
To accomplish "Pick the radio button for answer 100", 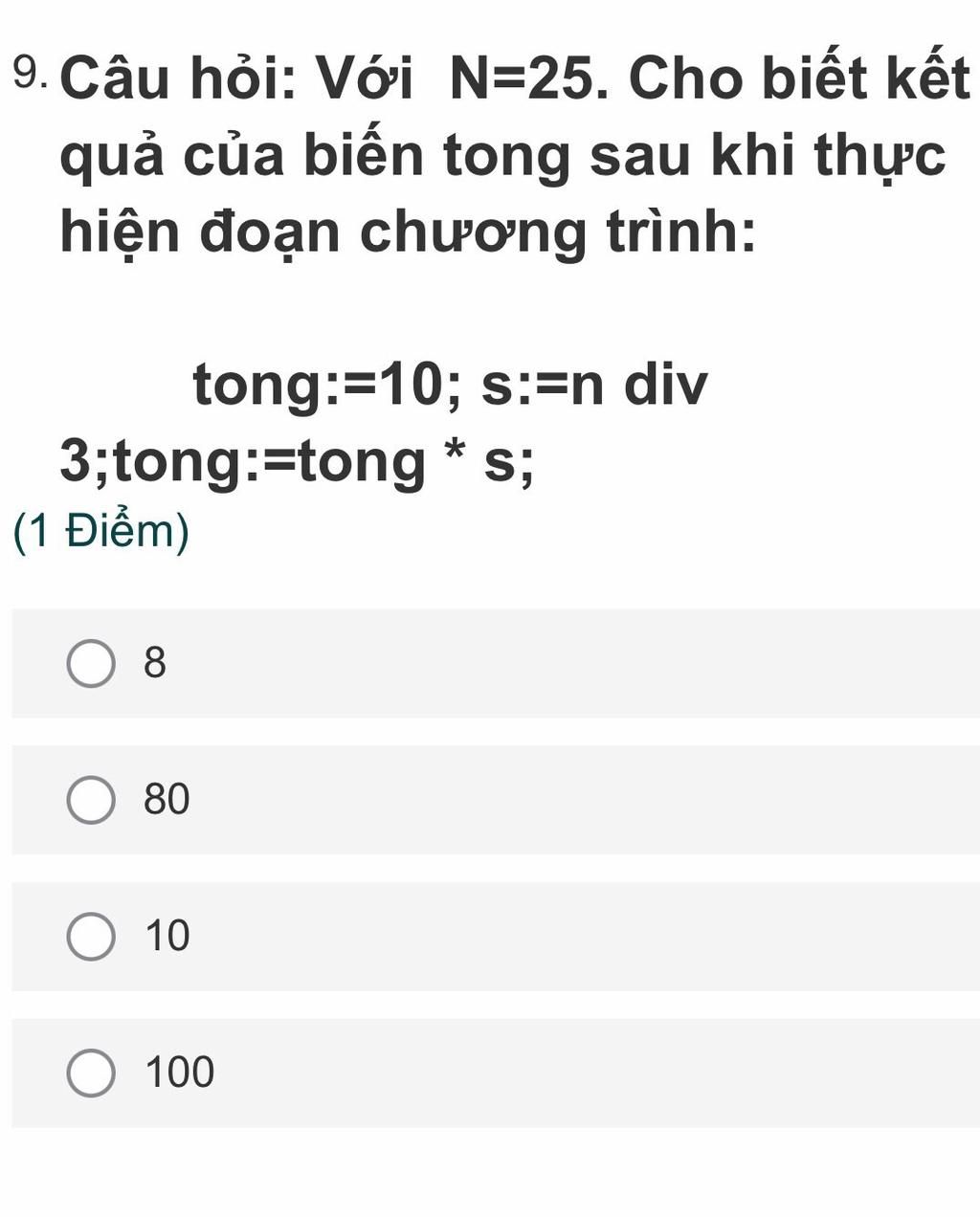I will [x=91, y=1073].
